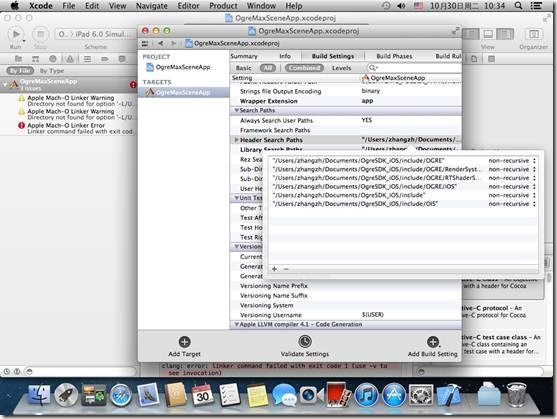Viewport: 557px width, 419px height.
Task: Open the Editor menu
Action: (188, 6)
